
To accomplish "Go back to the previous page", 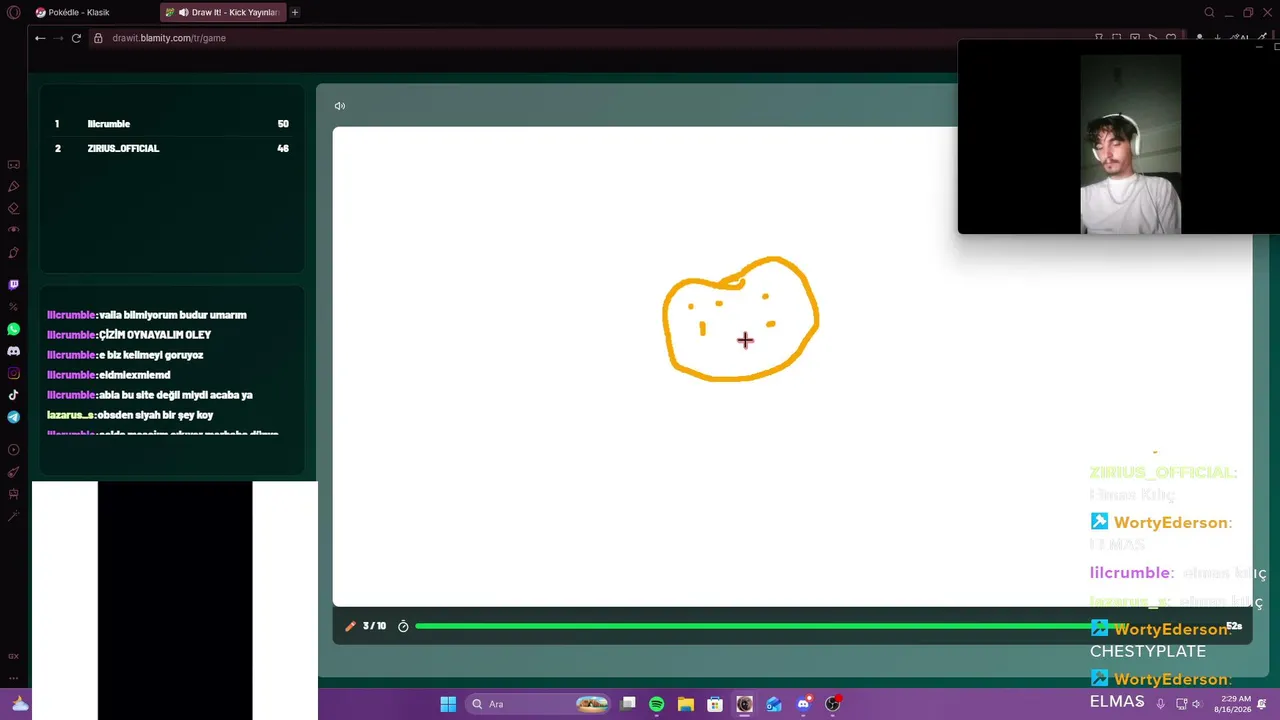I will [40, 38].
